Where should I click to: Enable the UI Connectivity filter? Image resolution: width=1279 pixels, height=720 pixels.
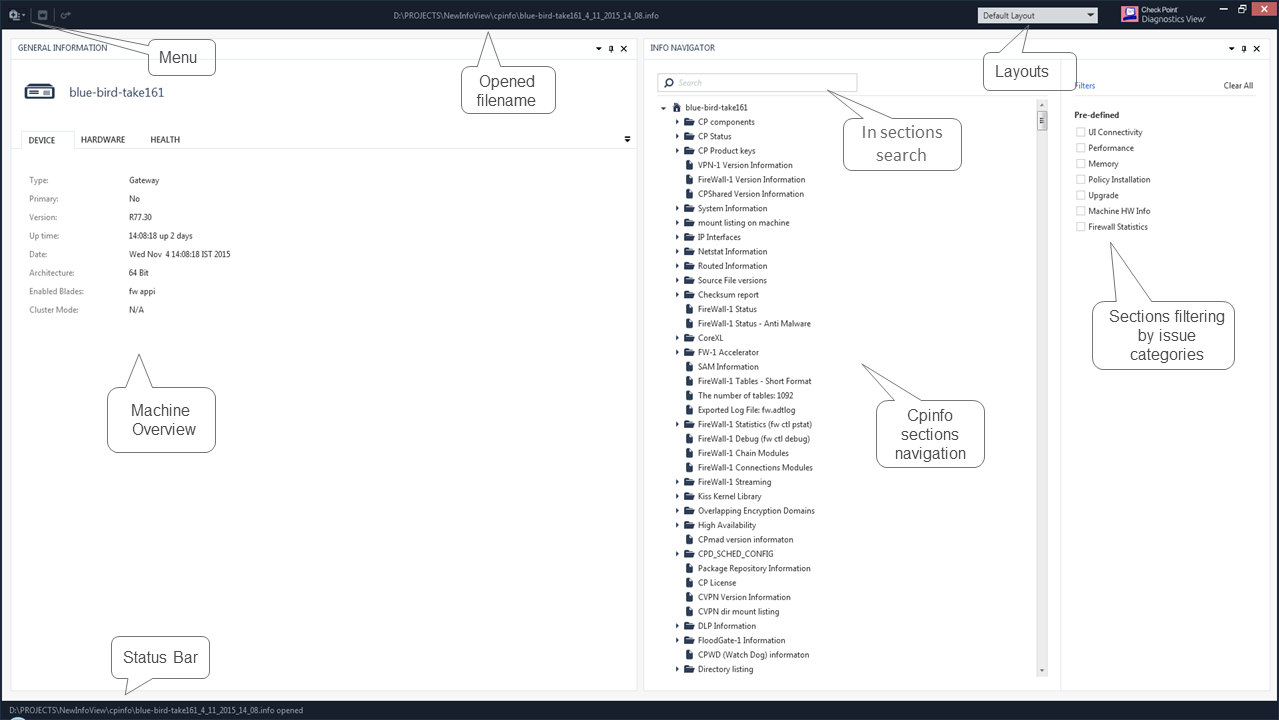pos(1080,132)
